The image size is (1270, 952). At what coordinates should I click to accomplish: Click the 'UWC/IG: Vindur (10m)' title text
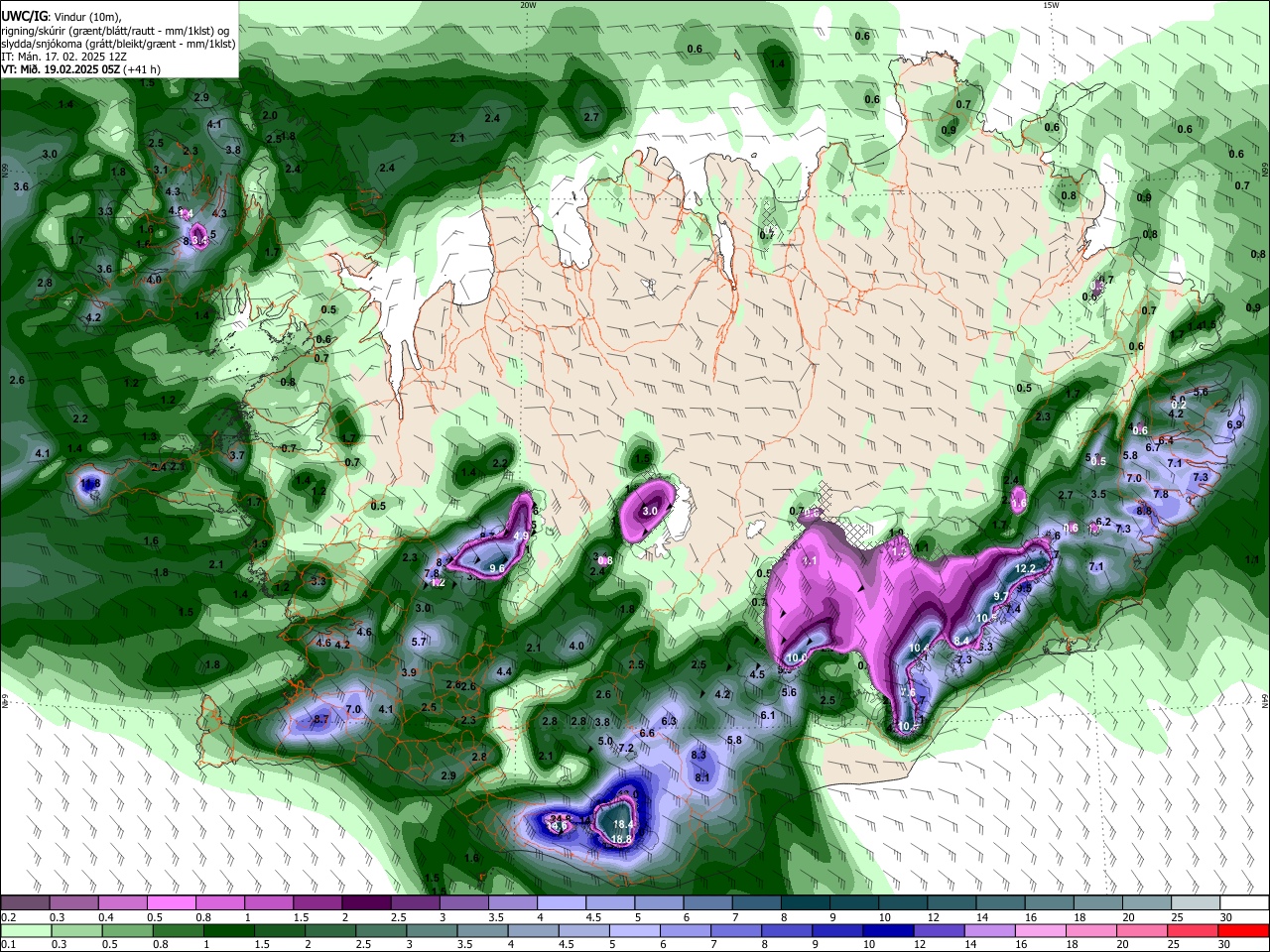pos(61,17)
